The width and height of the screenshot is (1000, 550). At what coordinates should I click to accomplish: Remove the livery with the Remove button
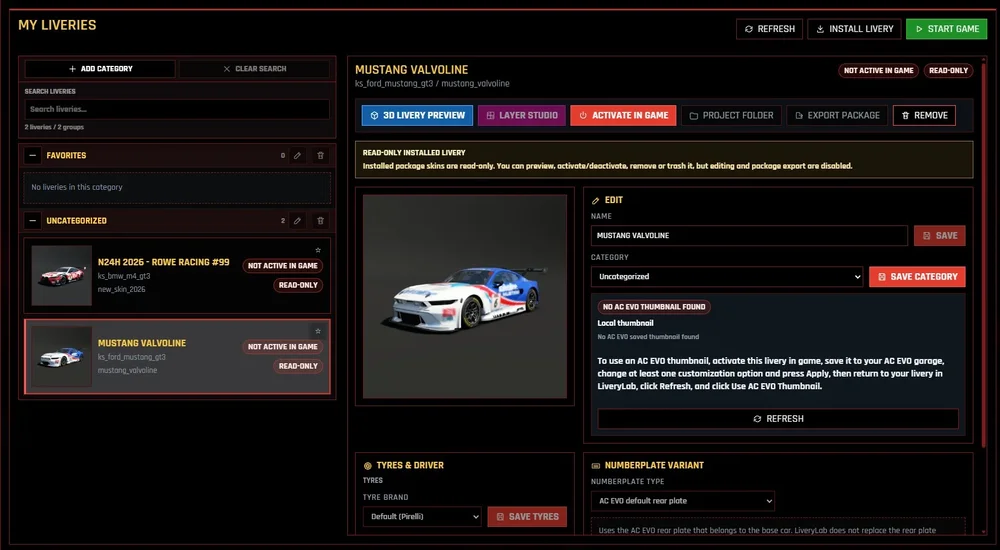(x=924, y=115)
